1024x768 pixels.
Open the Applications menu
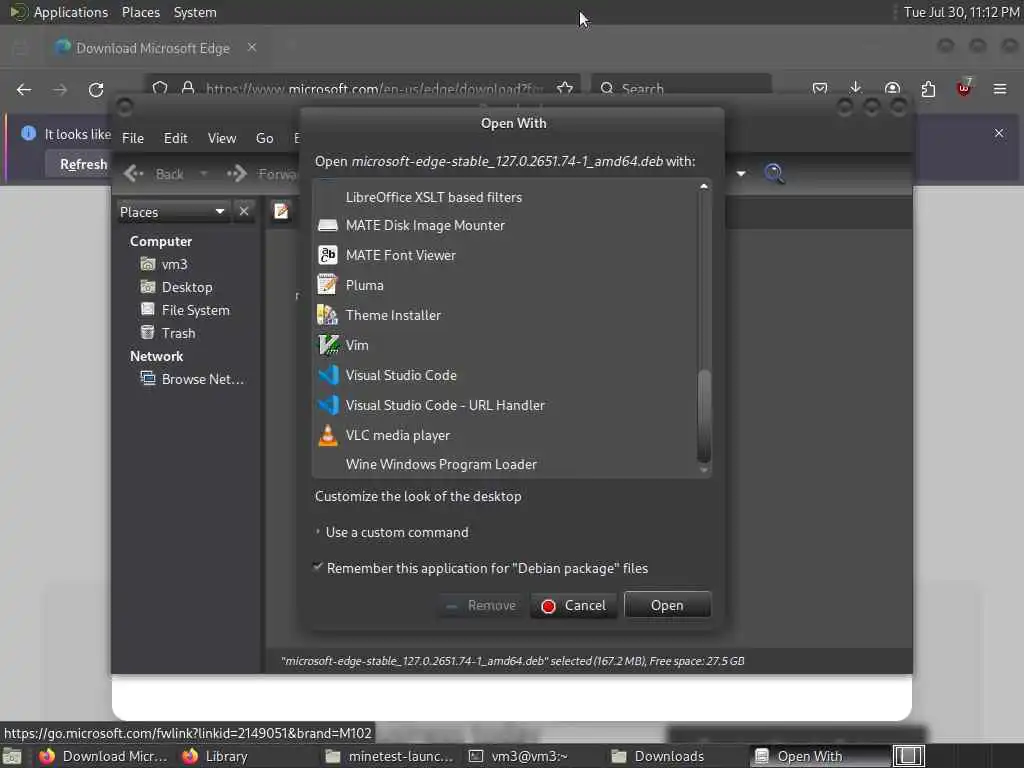coord(71,12)
